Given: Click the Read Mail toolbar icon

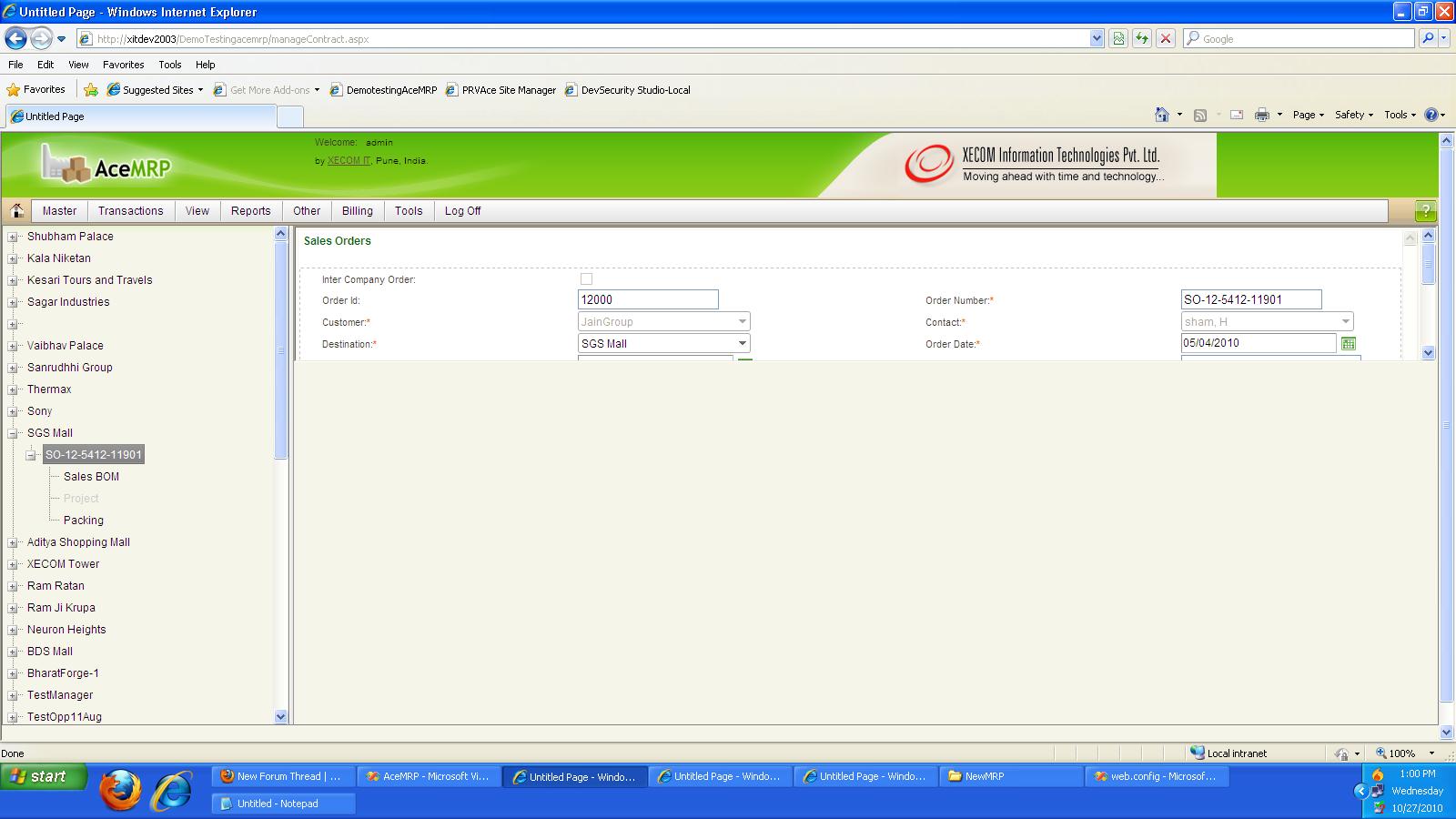Looking at the screenshot, I should (x=1237, y=115).
